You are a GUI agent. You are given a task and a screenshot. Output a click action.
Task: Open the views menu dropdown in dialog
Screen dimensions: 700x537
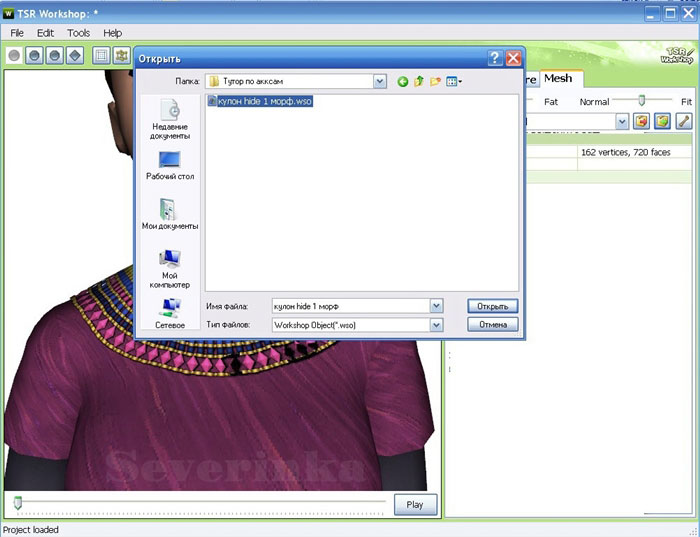[454, 82]
